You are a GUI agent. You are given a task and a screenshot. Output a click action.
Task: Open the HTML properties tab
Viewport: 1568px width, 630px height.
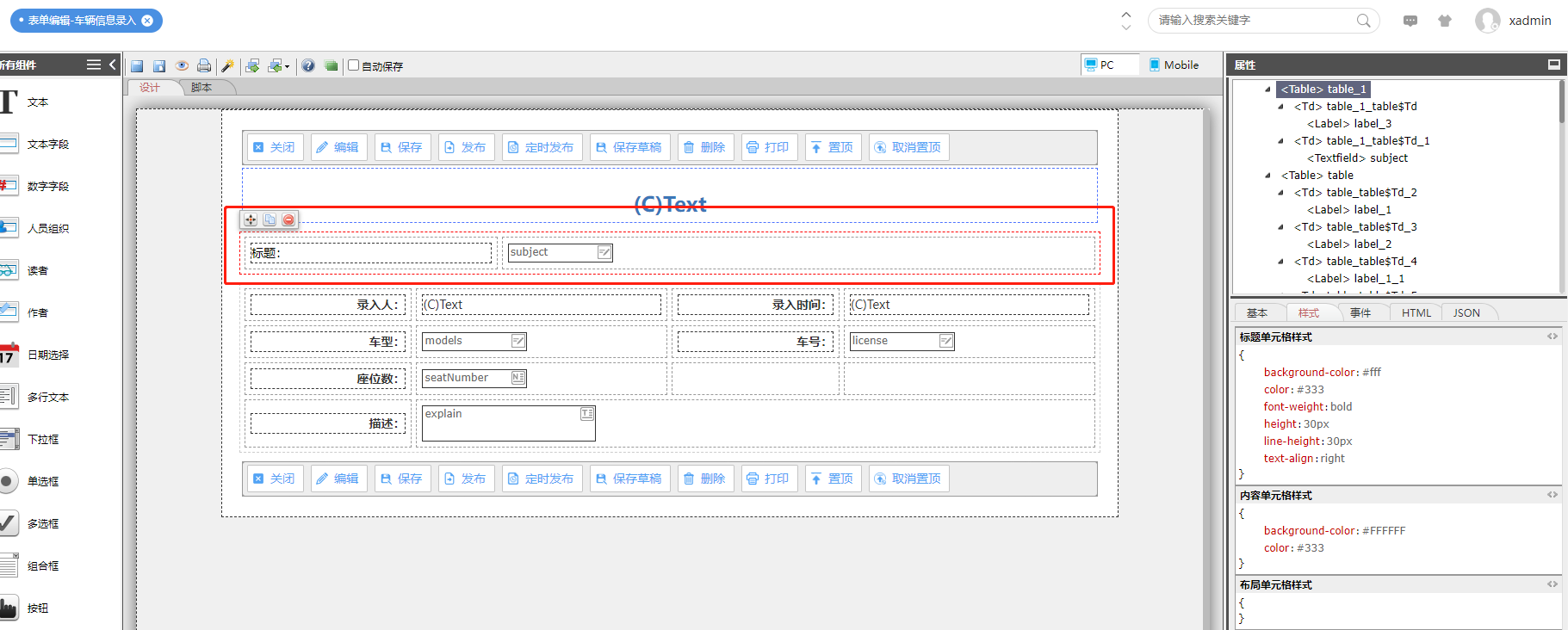[x=1416, y=313]
